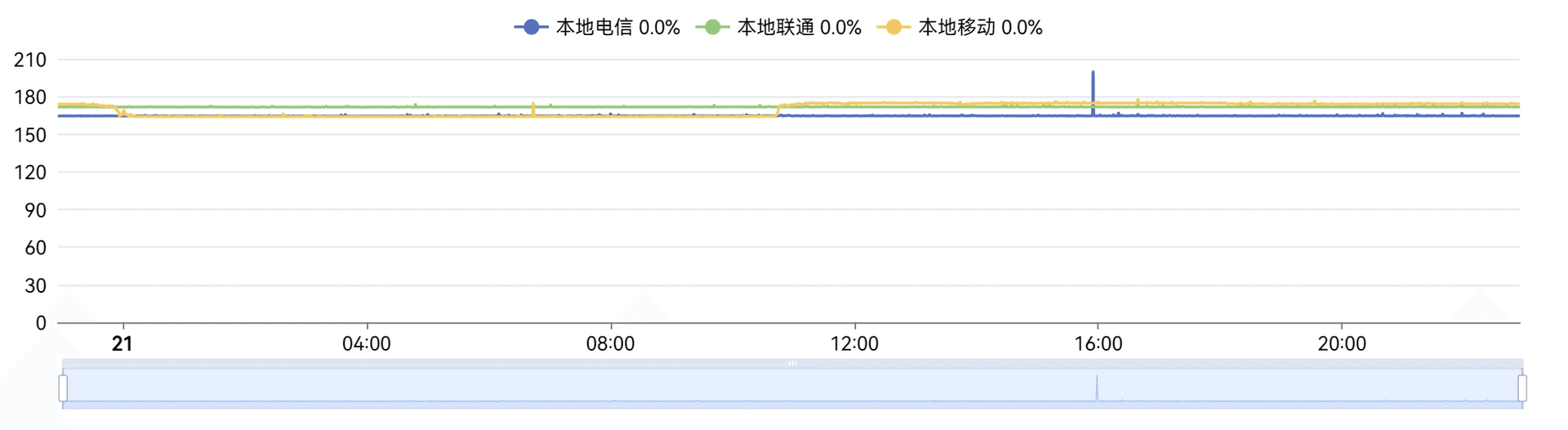This screenshot has height=430, width=1568.
Task: Click the 16:00 x-axis time label
Action: [x=1098, y=344]
